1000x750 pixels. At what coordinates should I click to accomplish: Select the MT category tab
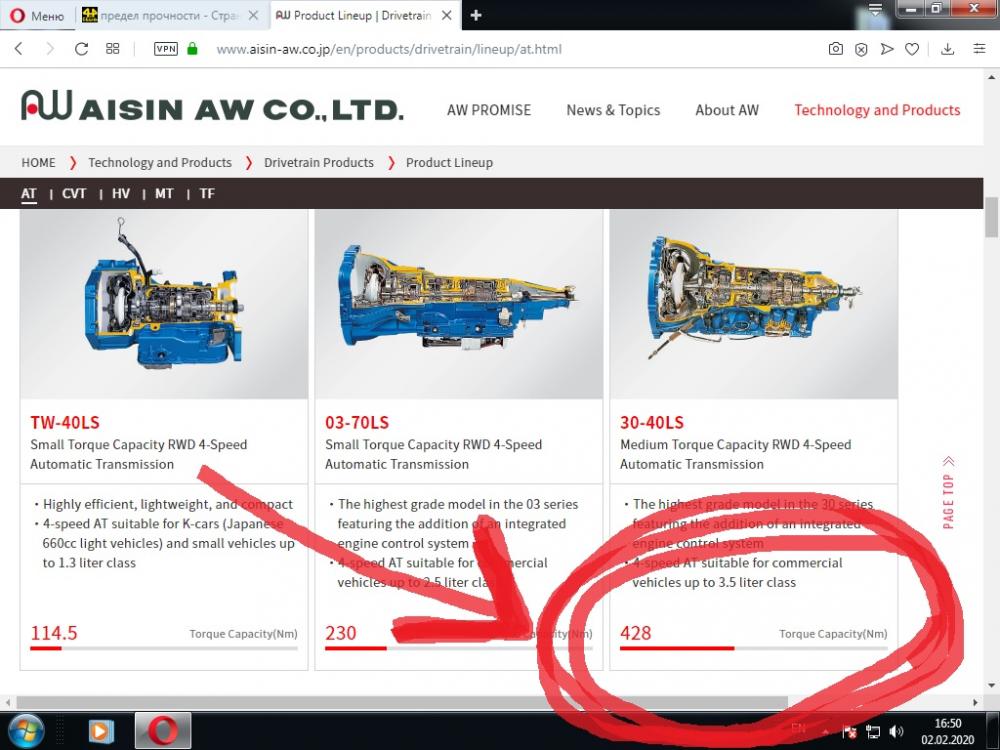(x=164, y=194)
